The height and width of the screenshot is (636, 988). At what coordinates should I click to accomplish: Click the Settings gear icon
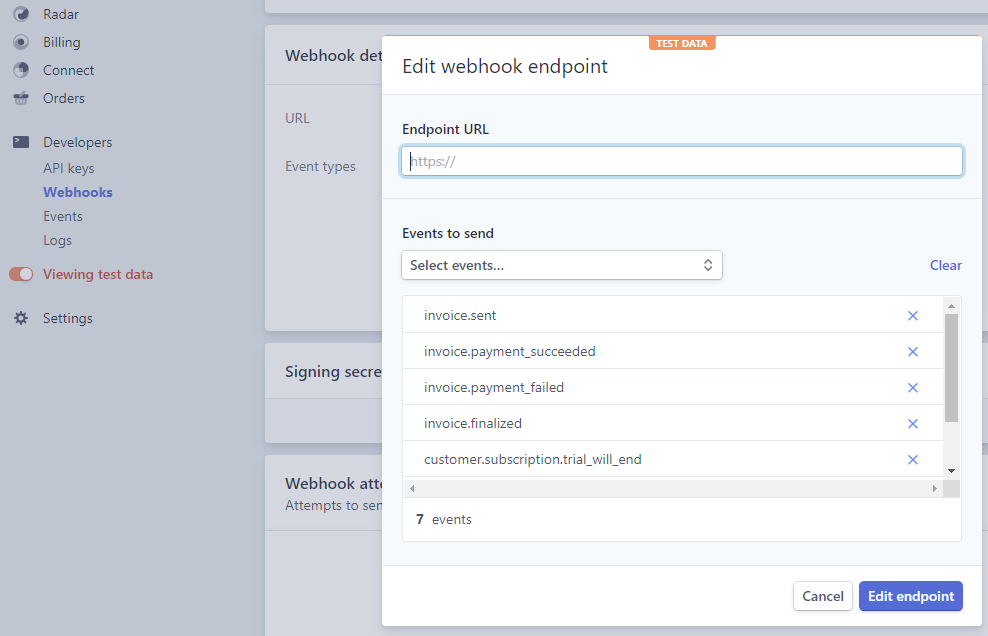(21, 318)
